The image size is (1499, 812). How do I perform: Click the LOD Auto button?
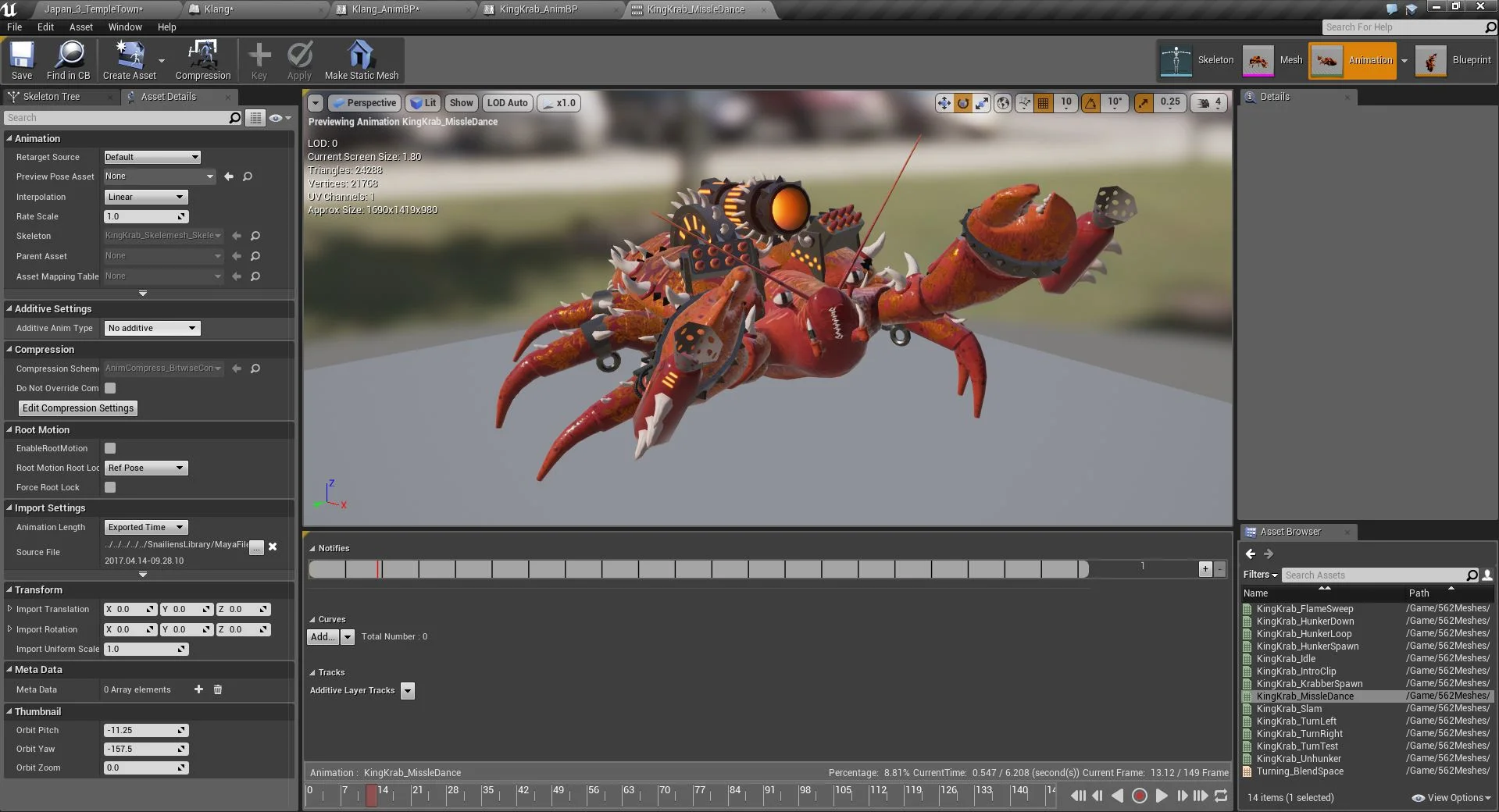click(508, 103)
